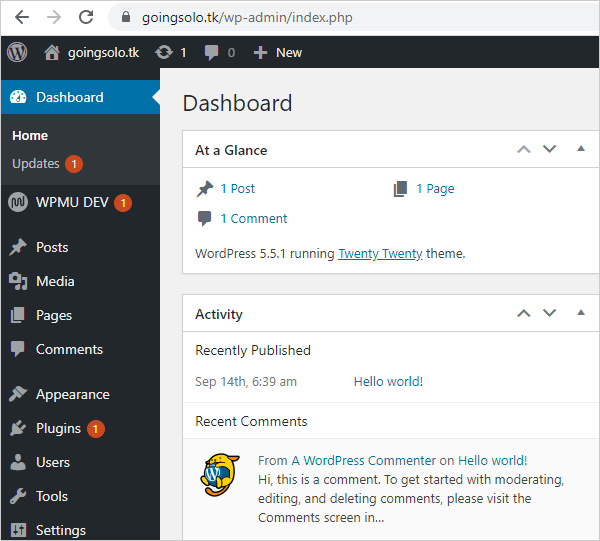
Task: Open the 1 Page link
Action: [435, 189]
